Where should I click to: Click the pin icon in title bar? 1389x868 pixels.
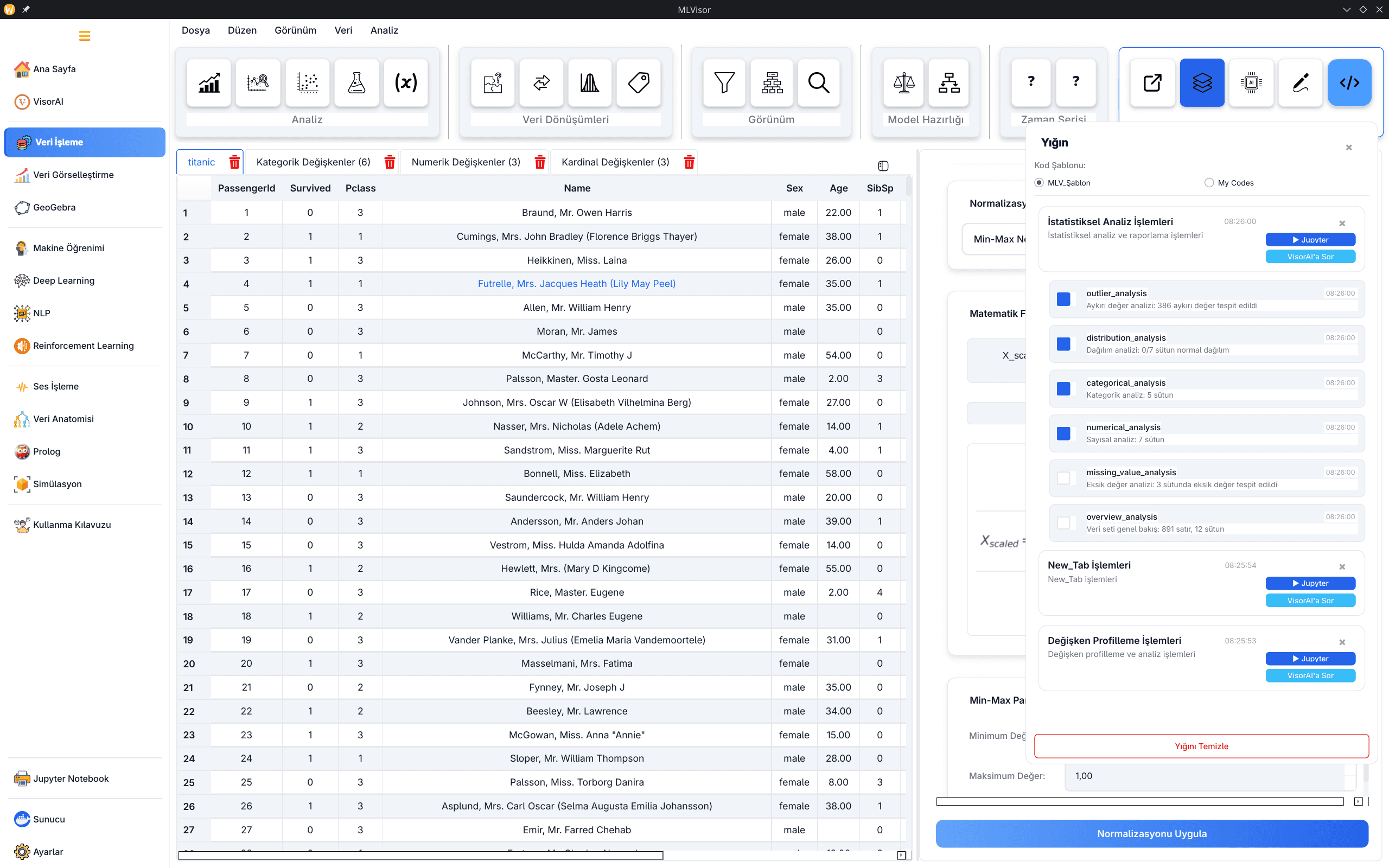(26, 9)
